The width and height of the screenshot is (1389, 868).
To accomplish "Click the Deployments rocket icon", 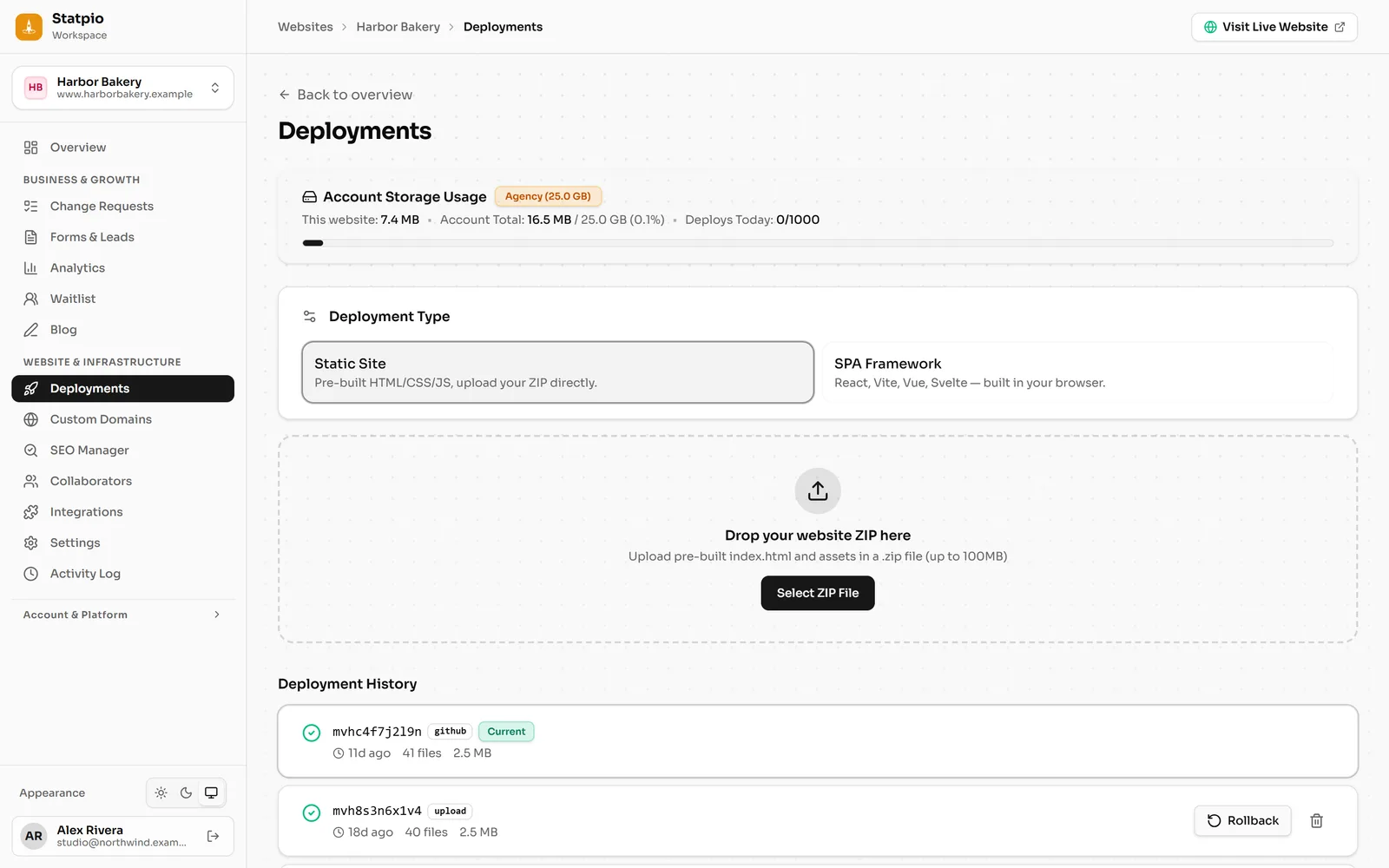I will point(31,389).
